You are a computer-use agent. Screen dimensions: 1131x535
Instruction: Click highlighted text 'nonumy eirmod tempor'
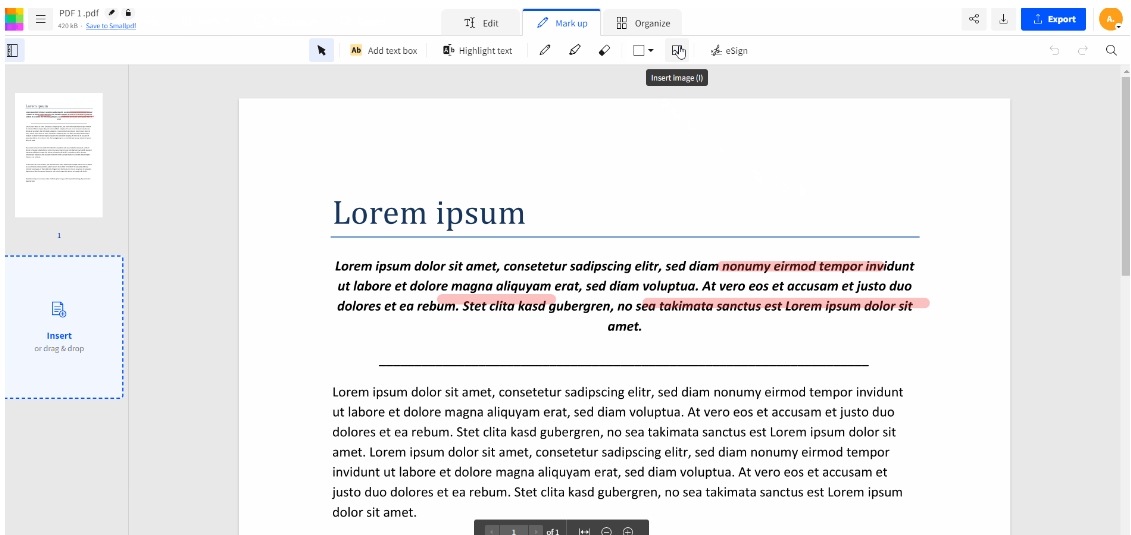(793, 265)
